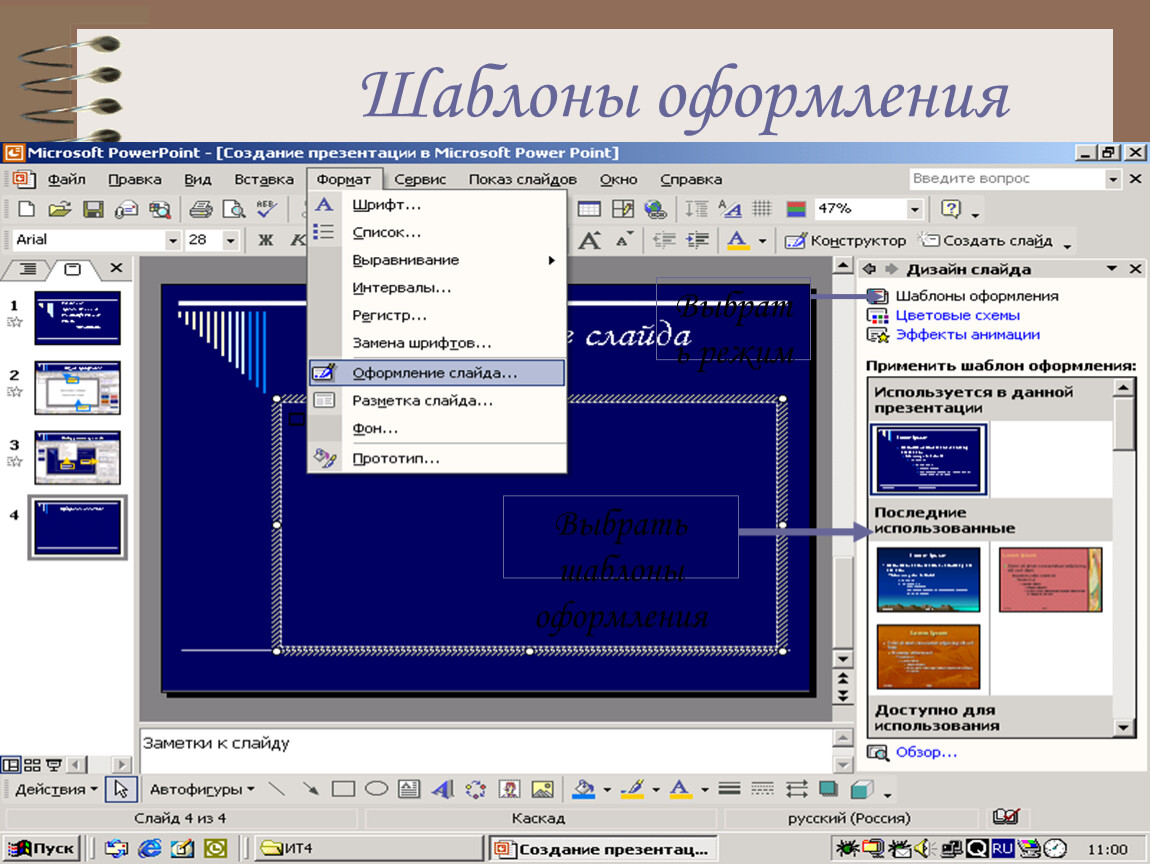Create a new blank presentation
The height and width of the screenshot is (864, 1150).
[26, 209]
